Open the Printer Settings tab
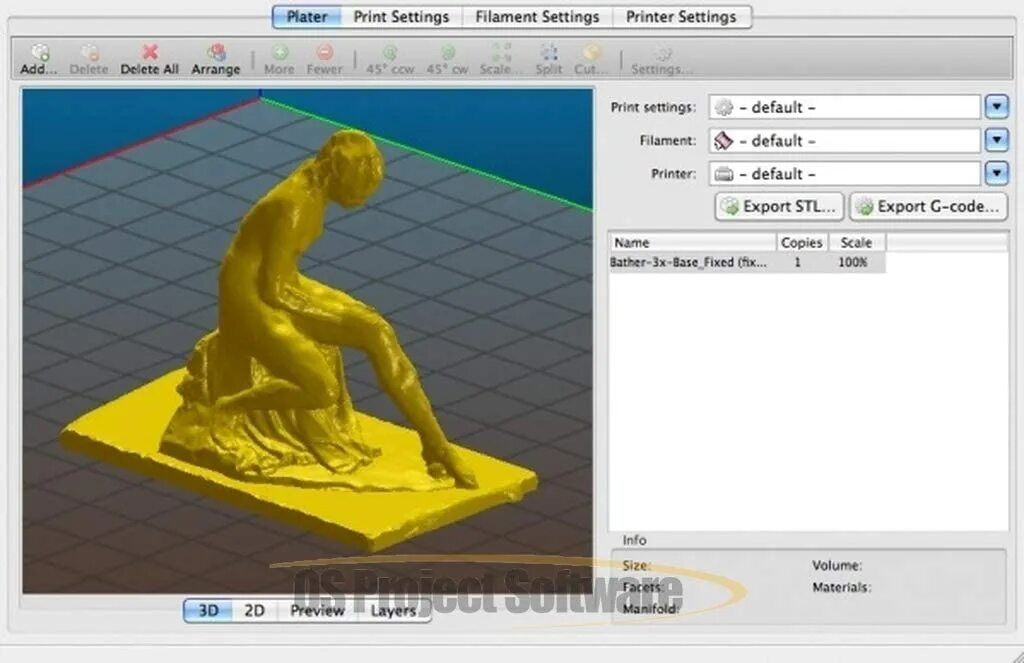Image resolution: width=1024 pixels, height=663 pixels. [x=681, y=17]
